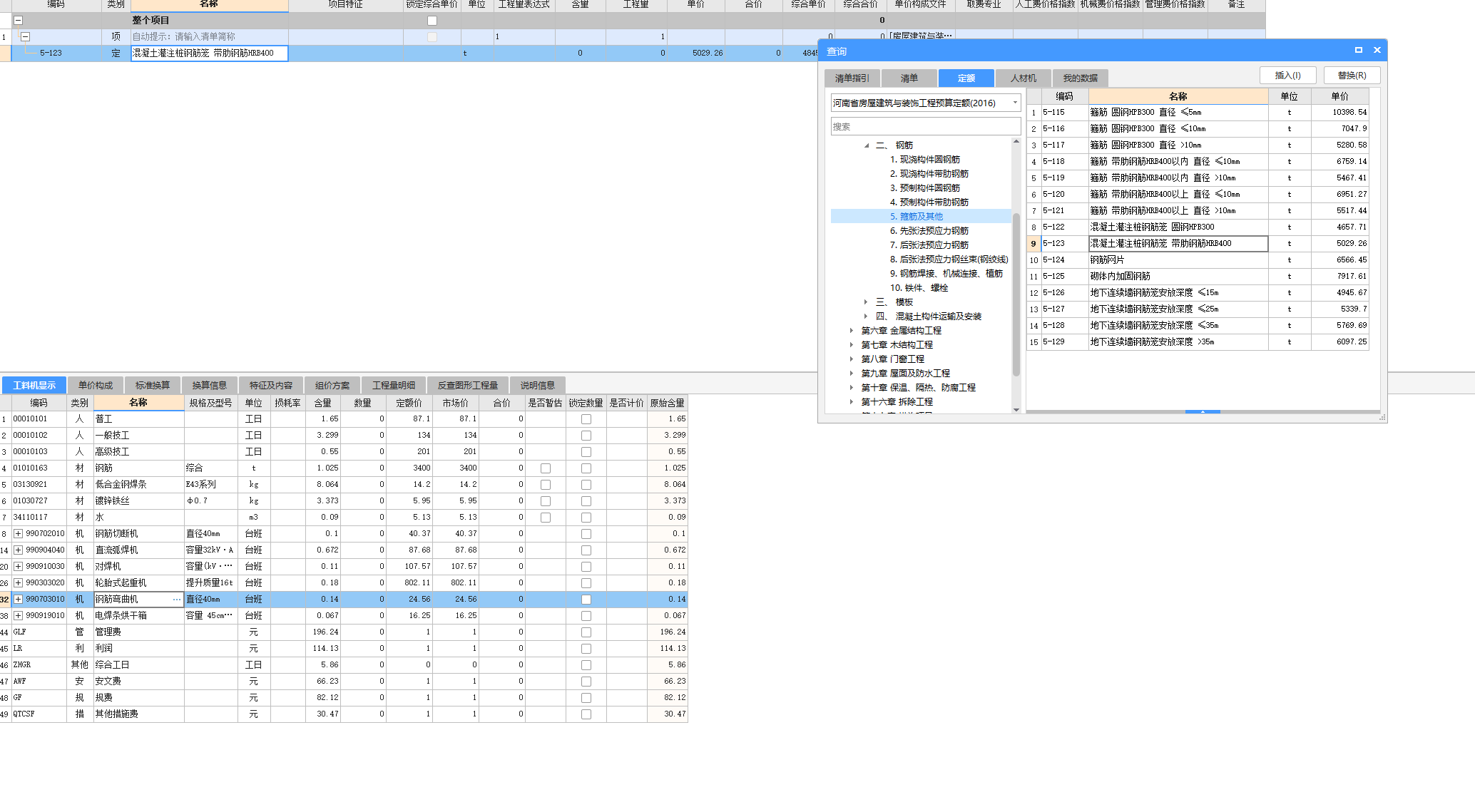Collapse the 整个项目 root row

(19, 21)
